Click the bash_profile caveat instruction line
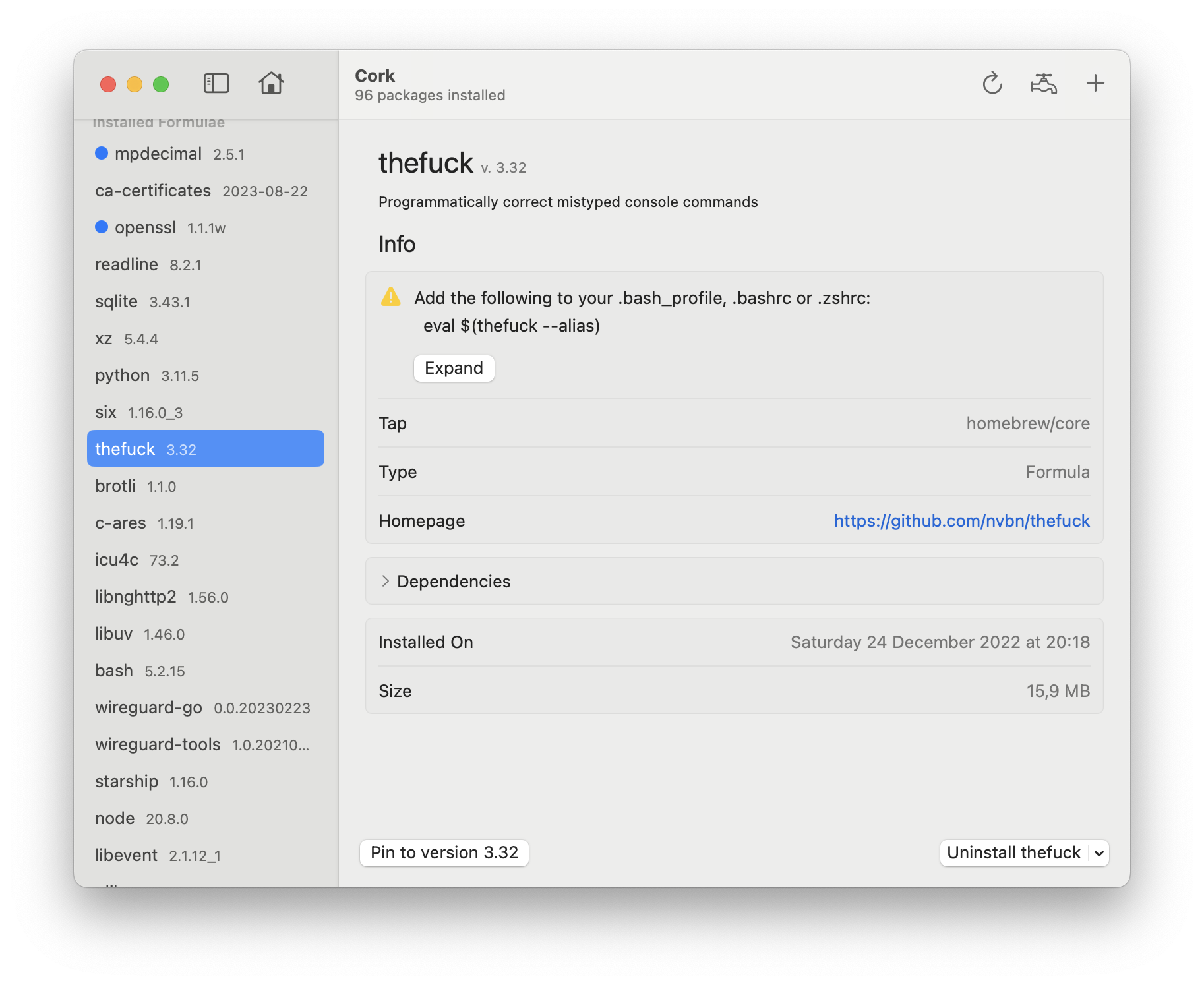 pos(642,298)
